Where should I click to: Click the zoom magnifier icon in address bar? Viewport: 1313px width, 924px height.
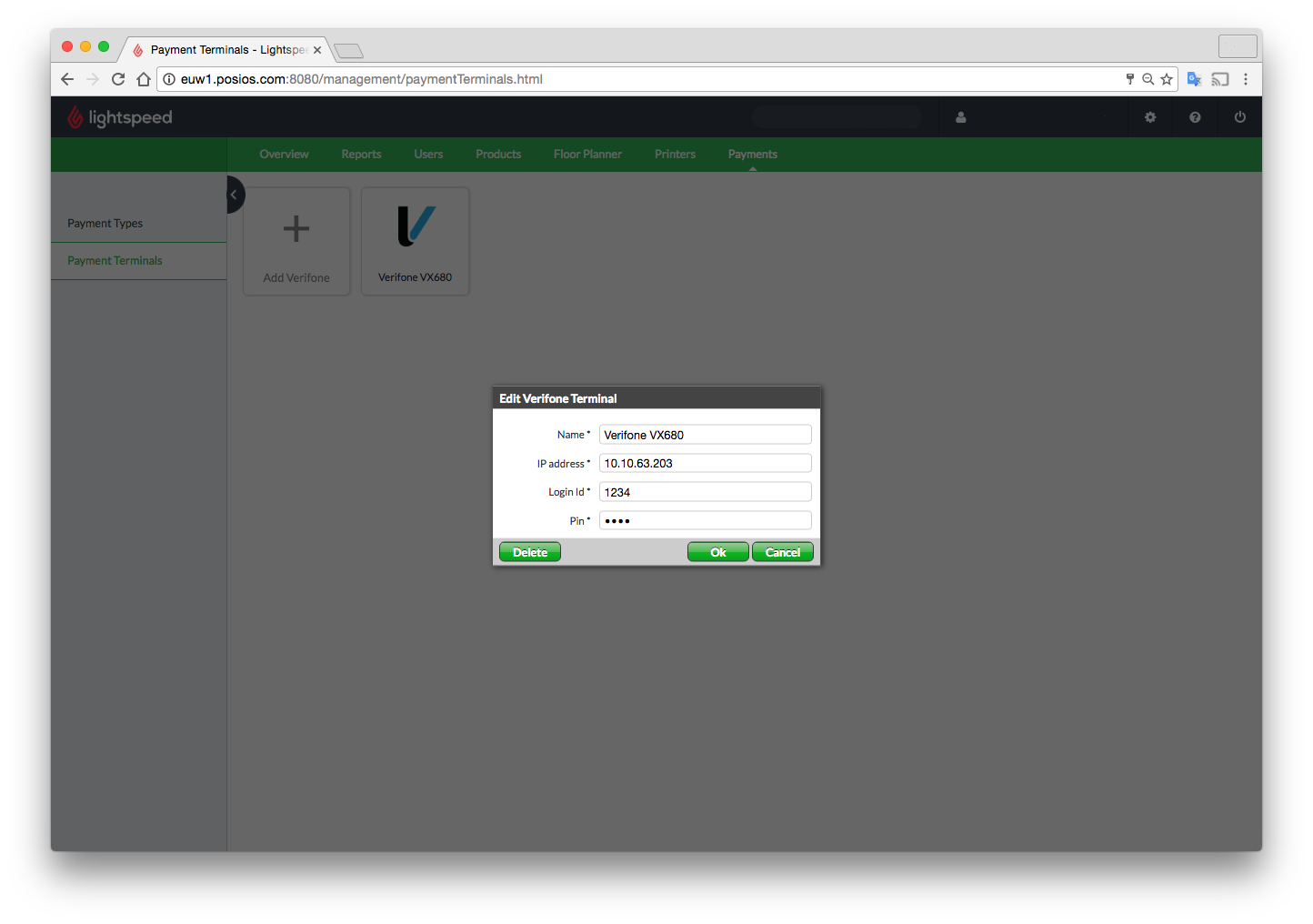[1148, 79]
